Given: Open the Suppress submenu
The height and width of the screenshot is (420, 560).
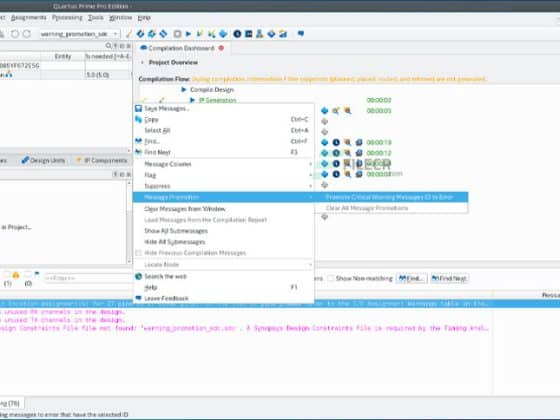Looking at the screenshot, I should tap(224, 186).
